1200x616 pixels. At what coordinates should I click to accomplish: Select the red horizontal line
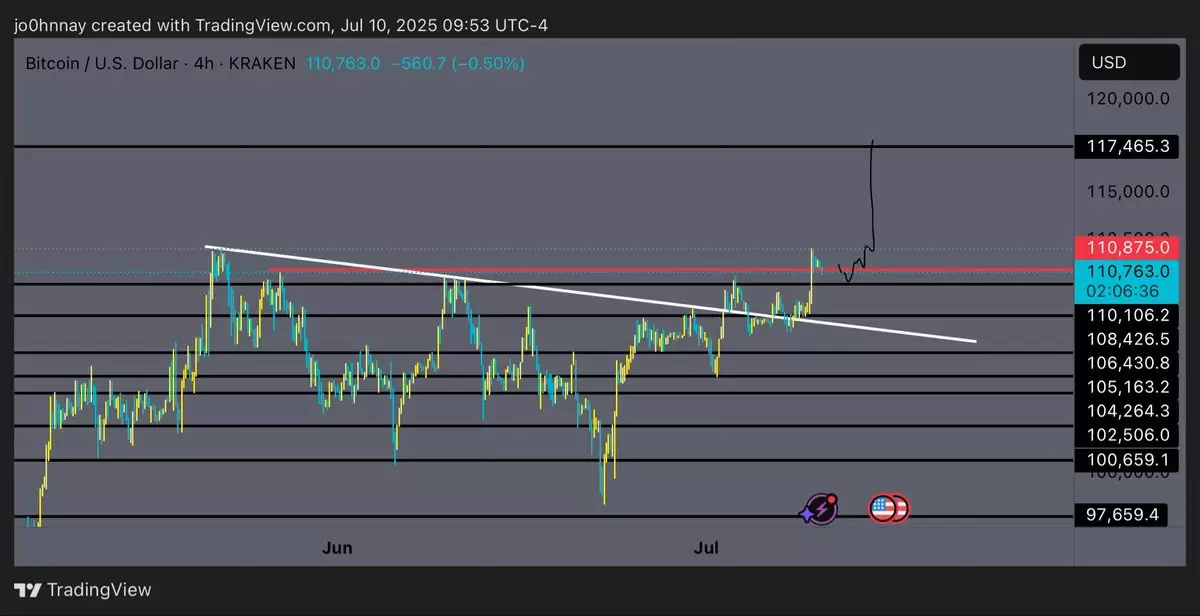coord(672,270)
